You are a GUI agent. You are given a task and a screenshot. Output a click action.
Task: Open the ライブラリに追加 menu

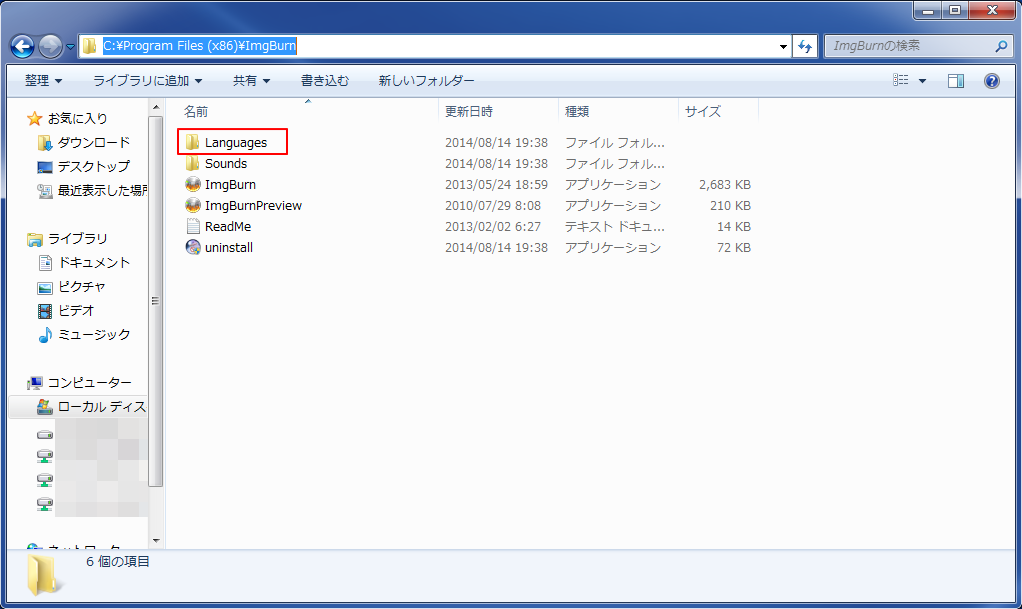click(x=147, y=80)
